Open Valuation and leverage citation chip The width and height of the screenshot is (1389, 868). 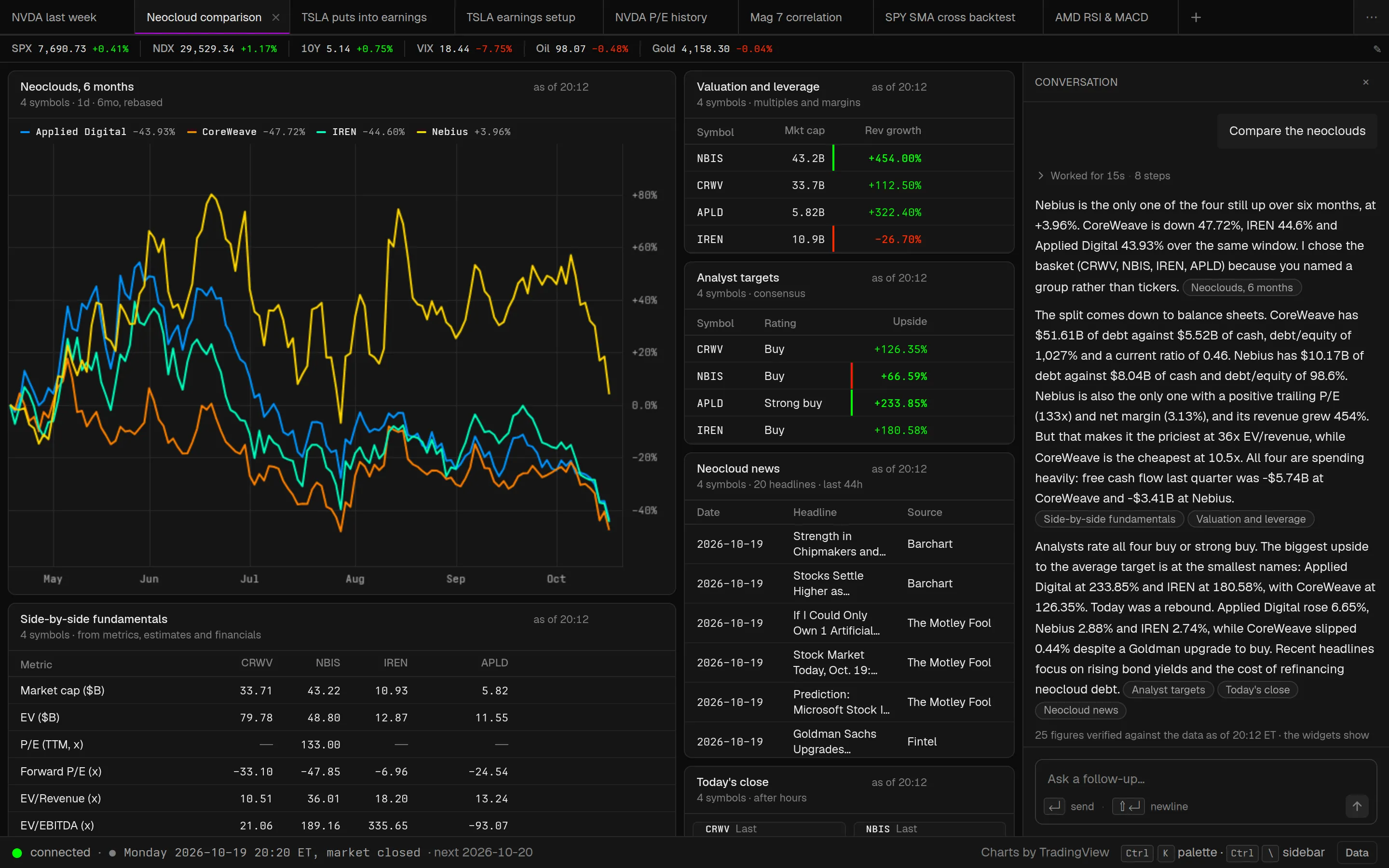click(1251, 519)
